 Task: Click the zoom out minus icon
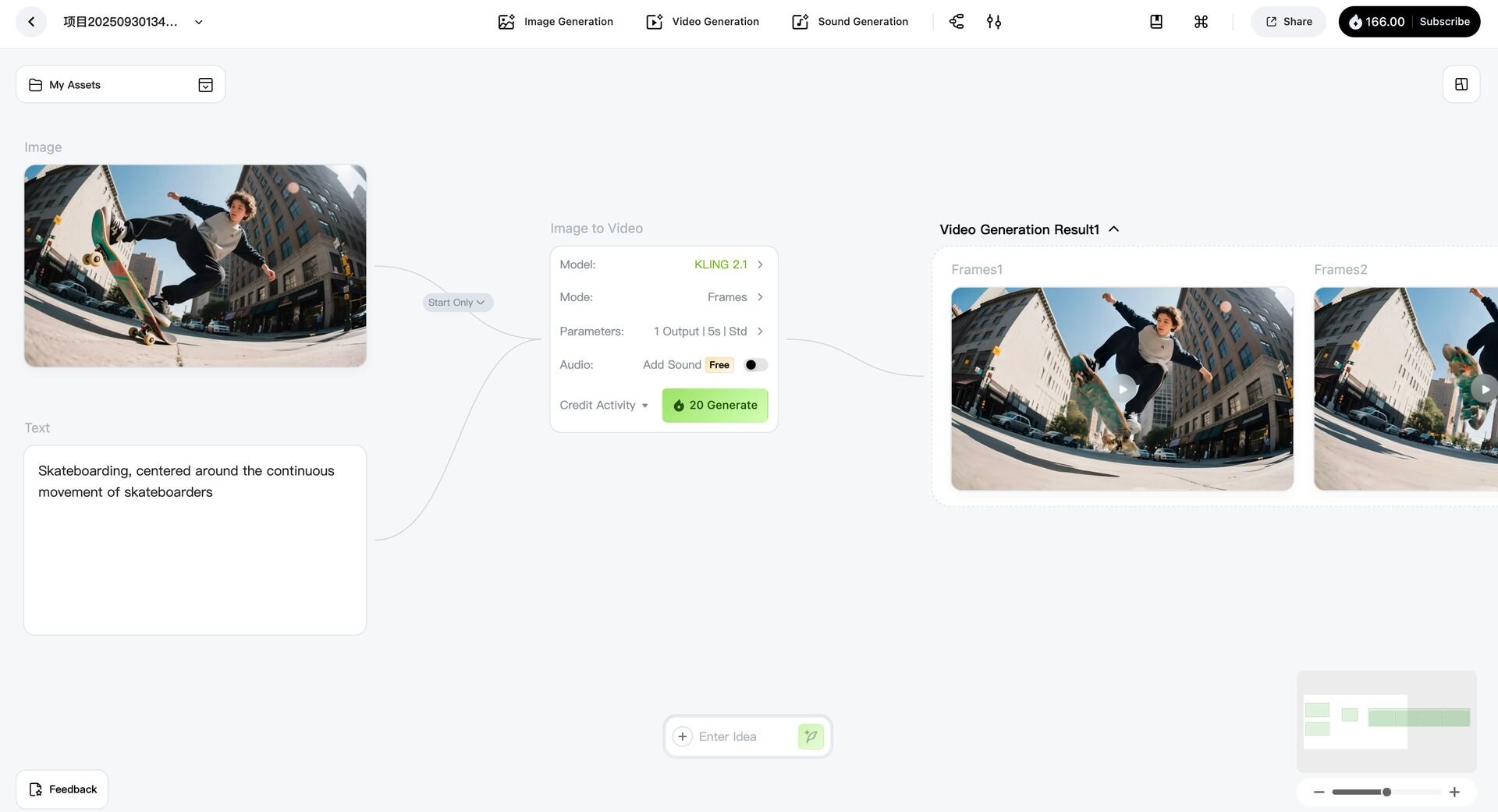pyautogui.click(x=1319, y=792)
